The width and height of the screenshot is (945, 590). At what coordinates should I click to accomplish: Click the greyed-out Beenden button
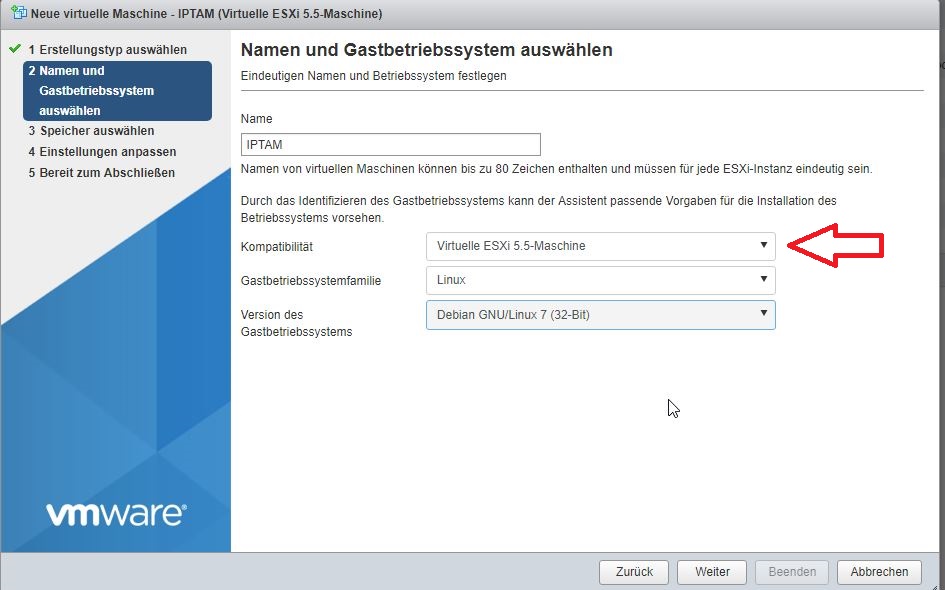point(792,572)
